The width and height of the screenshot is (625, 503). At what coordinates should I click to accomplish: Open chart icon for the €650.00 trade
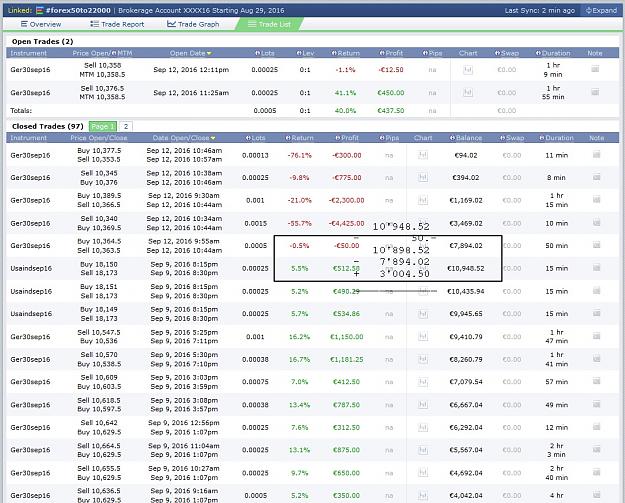(x=423, y=473)
